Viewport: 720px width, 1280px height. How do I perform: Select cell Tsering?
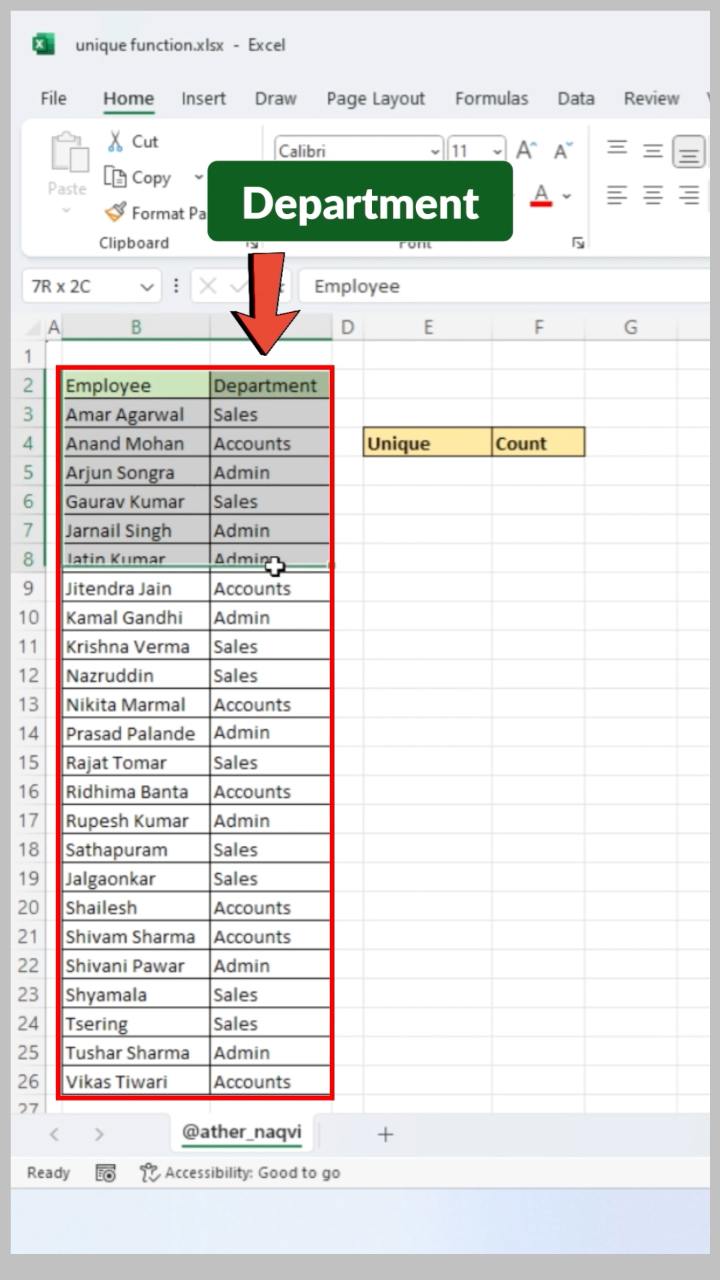pyautogui.click(x=136, y=1023)
